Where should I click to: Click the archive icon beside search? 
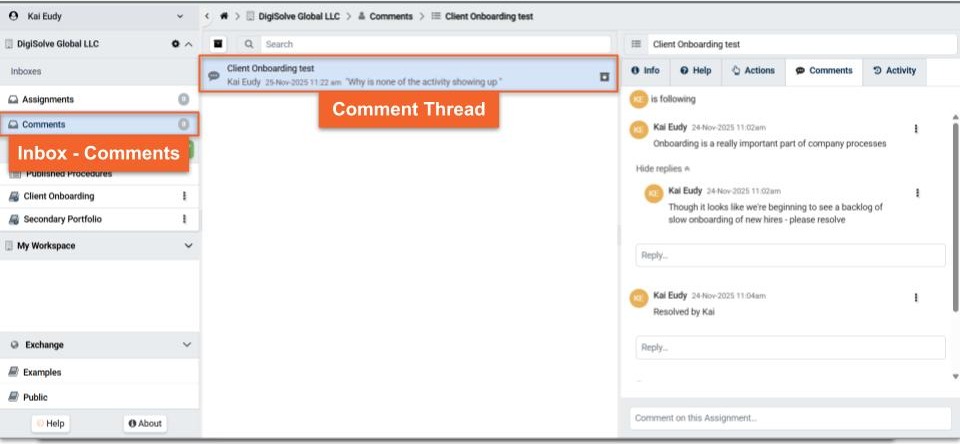[x=218, y=44]
